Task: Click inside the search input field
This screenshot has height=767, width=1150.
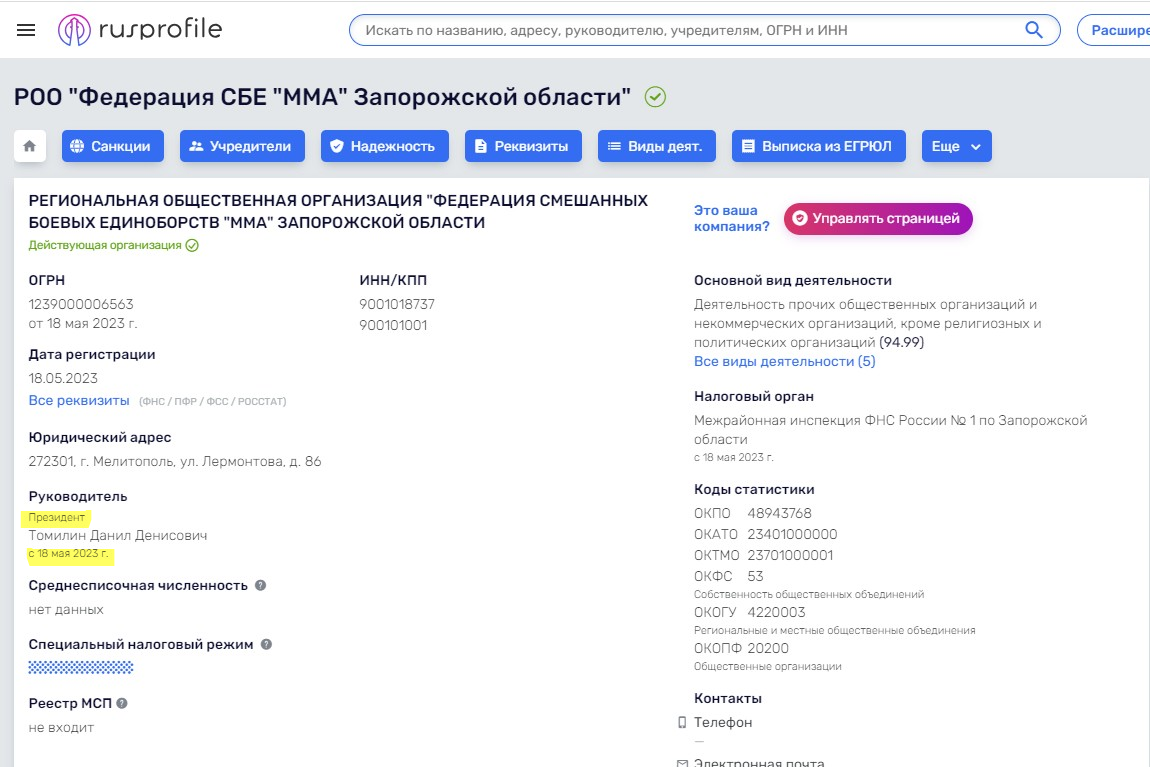Action: click(x=650, y=29)
